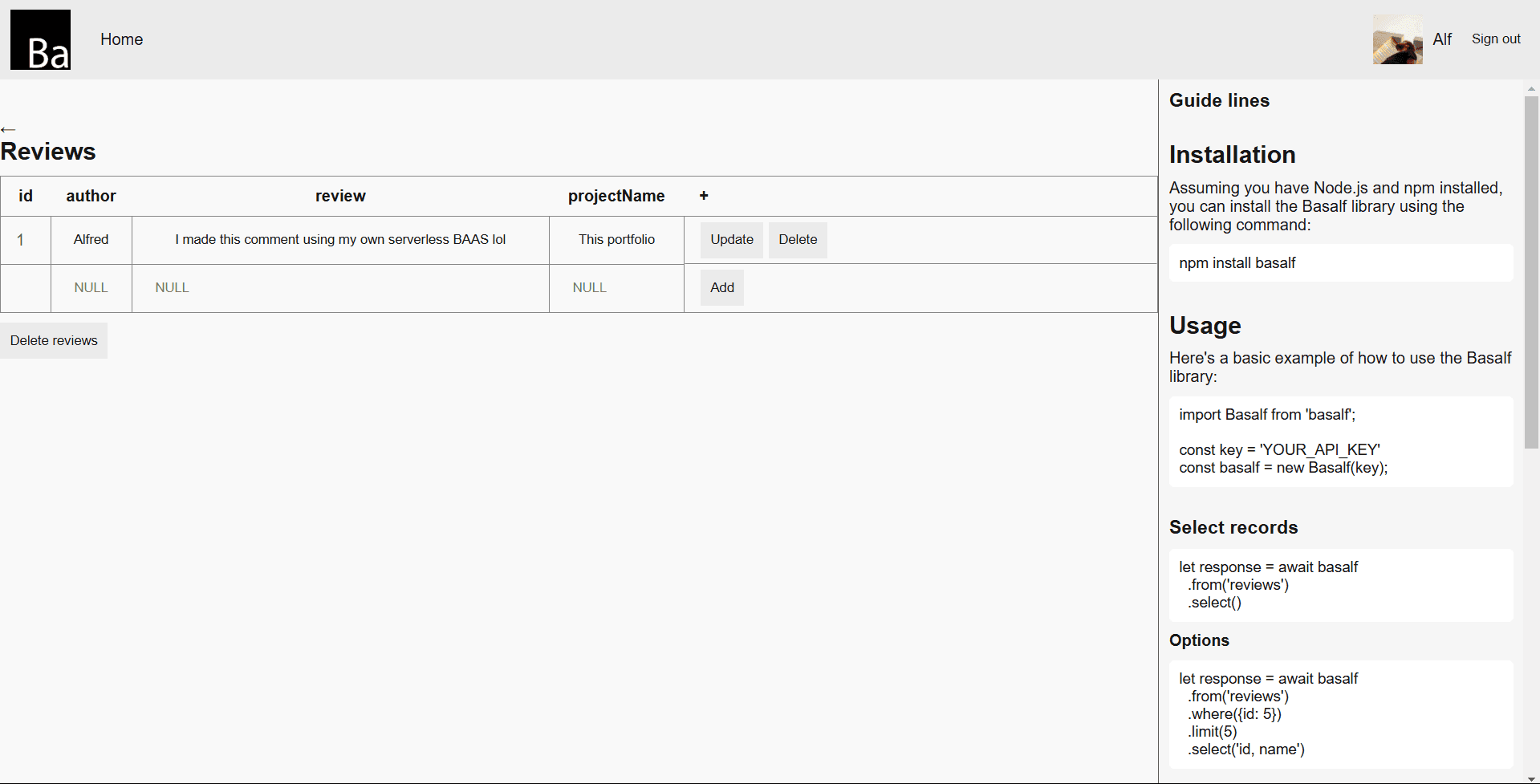The image size is (1540, 784).
Task: Click the npm install basalf code block
Action: 1340,263
